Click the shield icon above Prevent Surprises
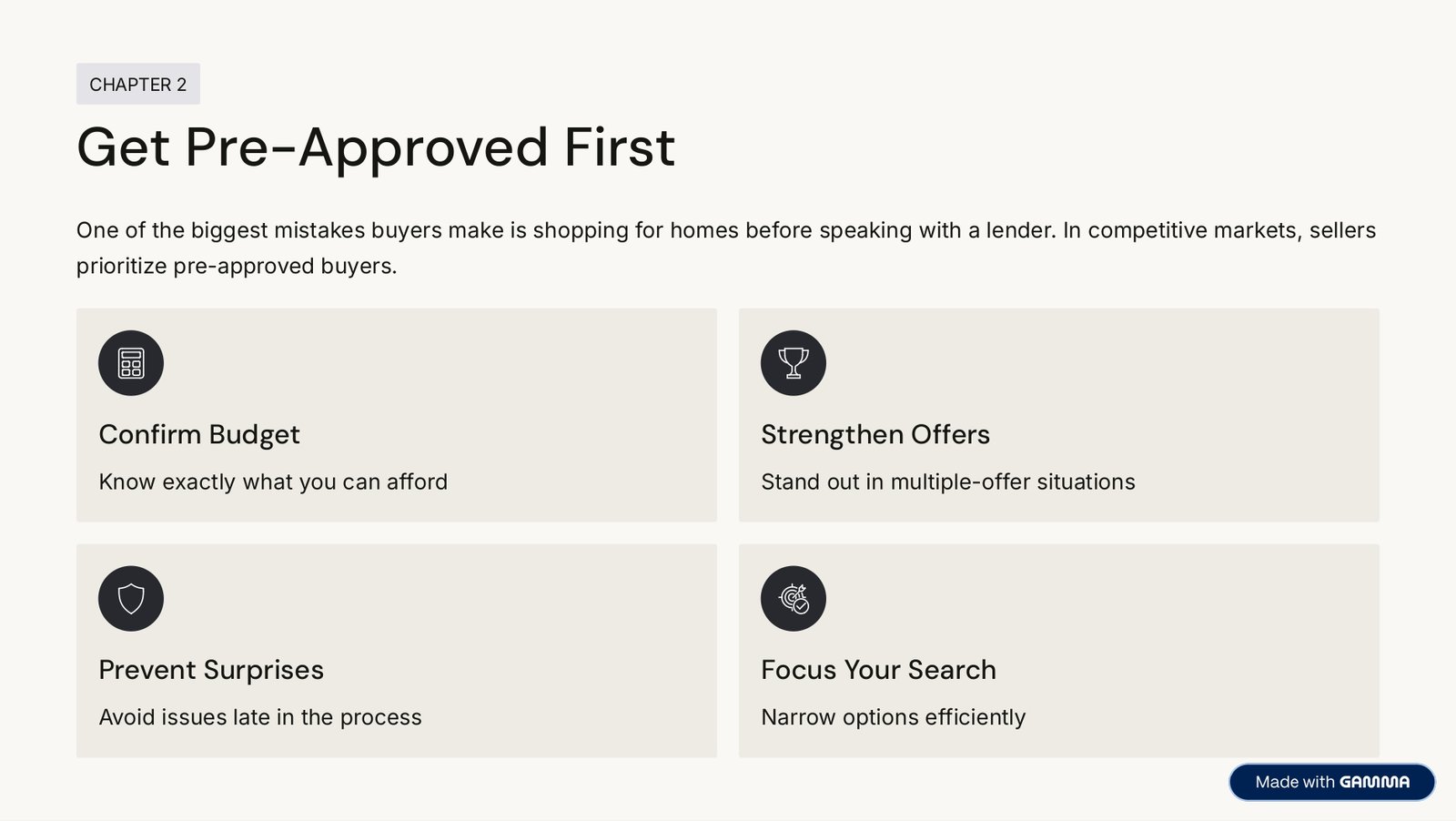This screenshot has height=821, width=1456. (131, 599)
